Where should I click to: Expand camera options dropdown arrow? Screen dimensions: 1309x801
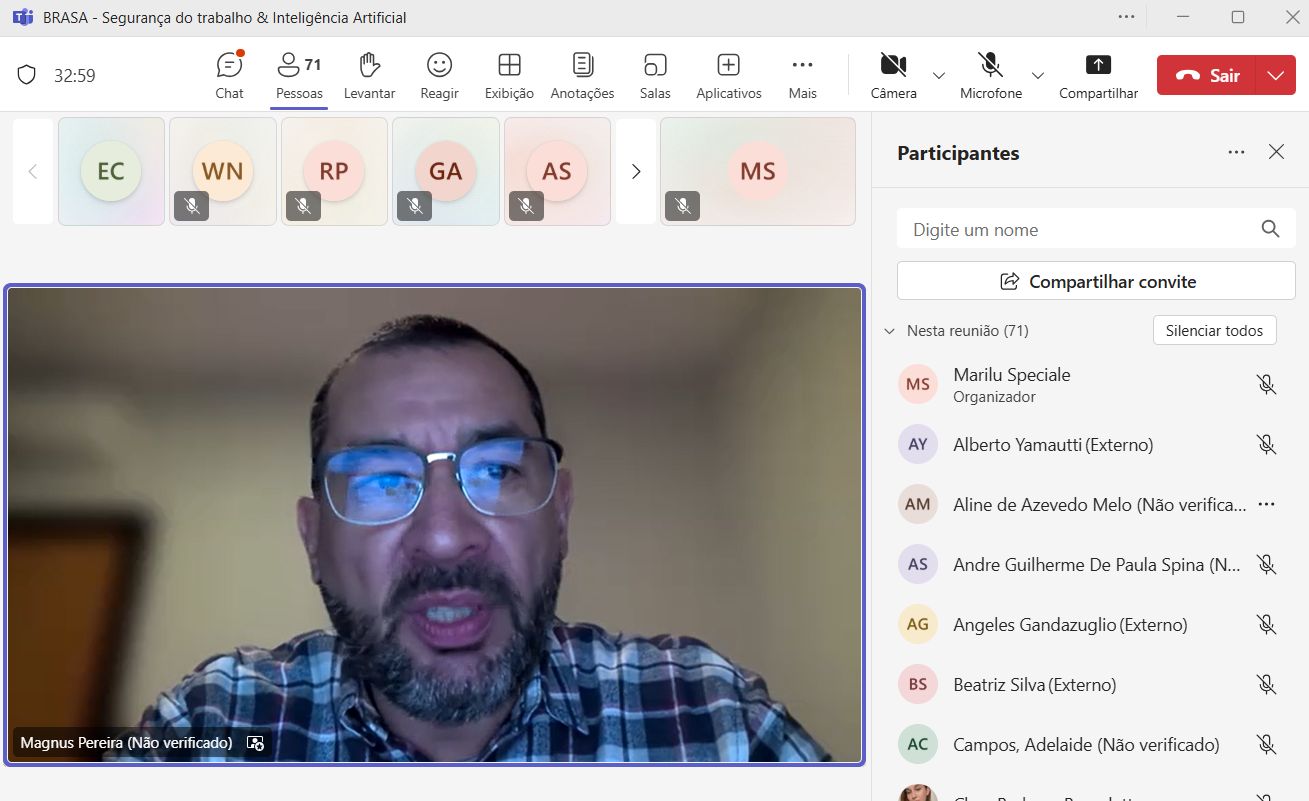point(939,76)
